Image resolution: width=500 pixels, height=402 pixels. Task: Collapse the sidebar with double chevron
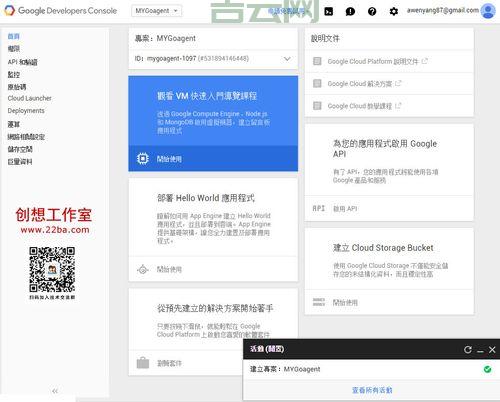pos(55,391)
